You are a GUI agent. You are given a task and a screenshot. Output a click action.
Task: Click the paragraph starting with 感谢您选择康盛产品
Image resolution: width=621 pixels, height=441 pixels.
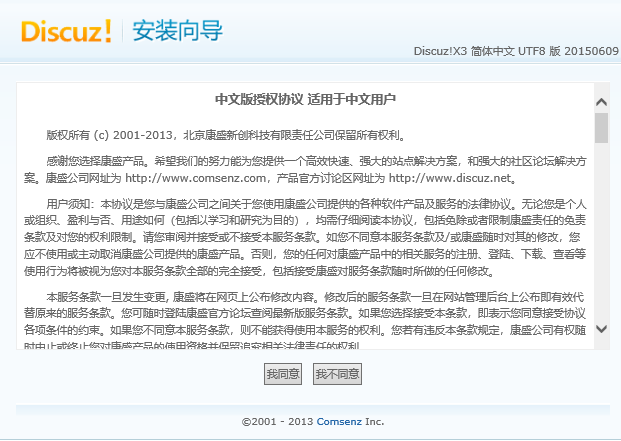point(305,170)
